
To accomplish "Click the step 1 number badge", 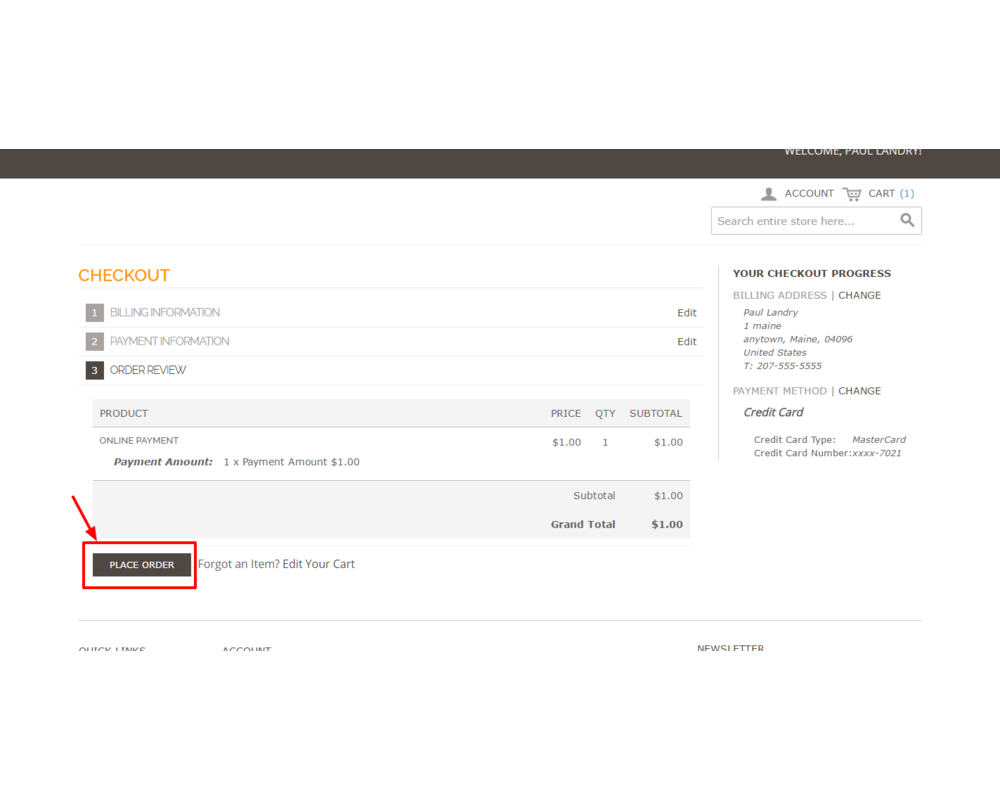I will (95, 313).
